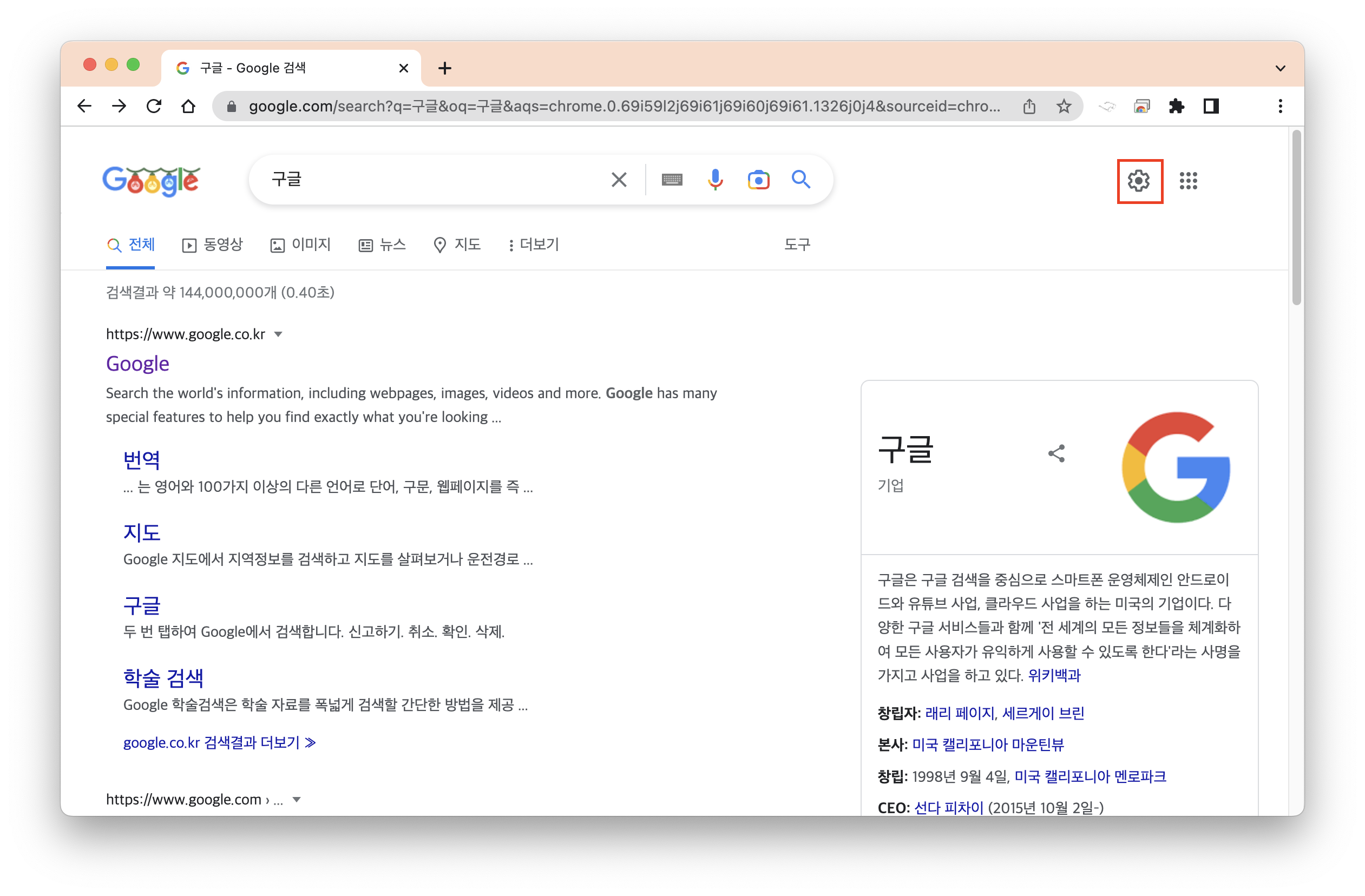Click the blue magnifier search button
The image size is (1365, 896).
tap(800, 180)
